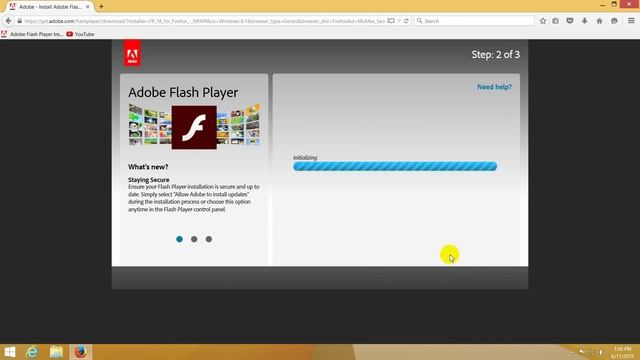Open the downloads arrow icon
640x360 pixels.
pos(584,21)
